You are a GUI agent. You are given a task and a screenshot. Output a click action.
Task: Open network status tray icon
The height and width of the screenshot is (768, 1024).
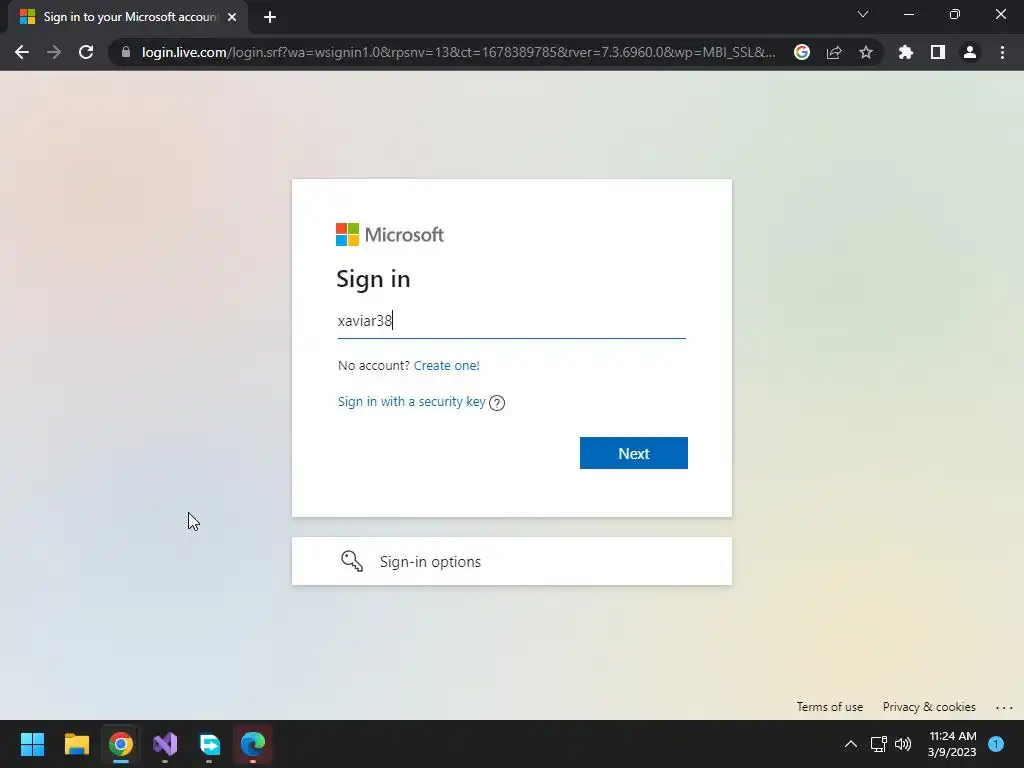(878, 744)
